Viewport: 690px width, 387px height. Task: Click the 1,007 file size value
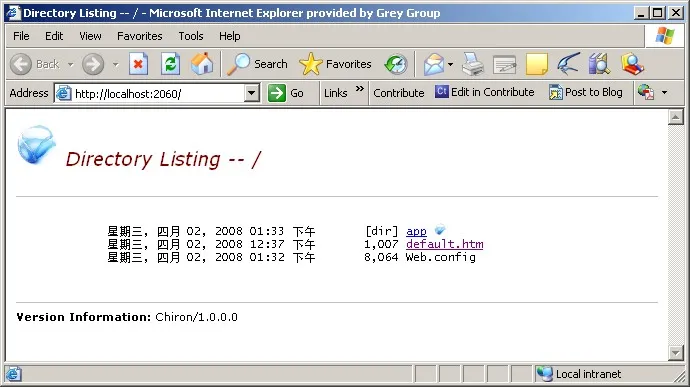(381, 244)
